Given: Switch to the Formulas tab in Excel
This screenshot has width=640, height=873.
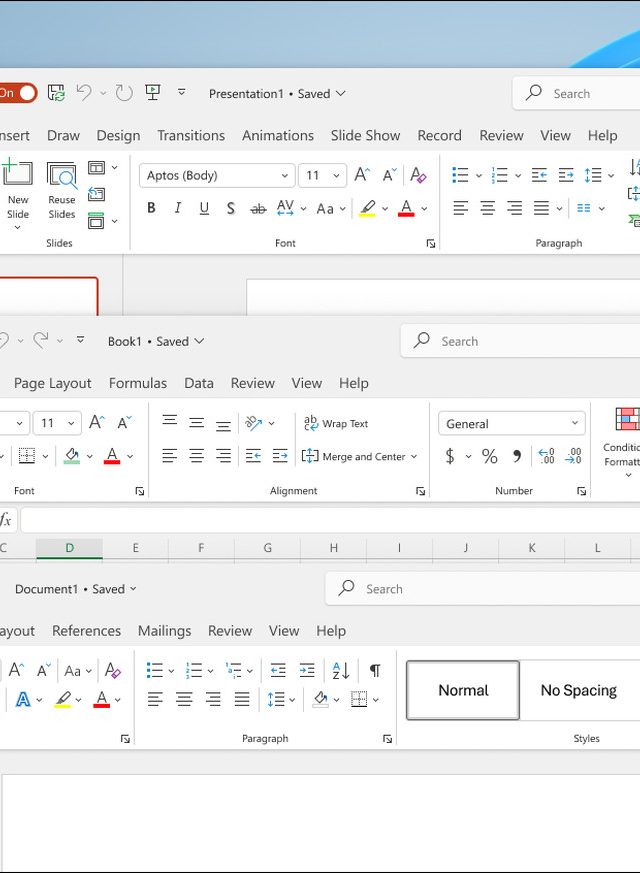Looking at the screenshot, I should (138, 383).
